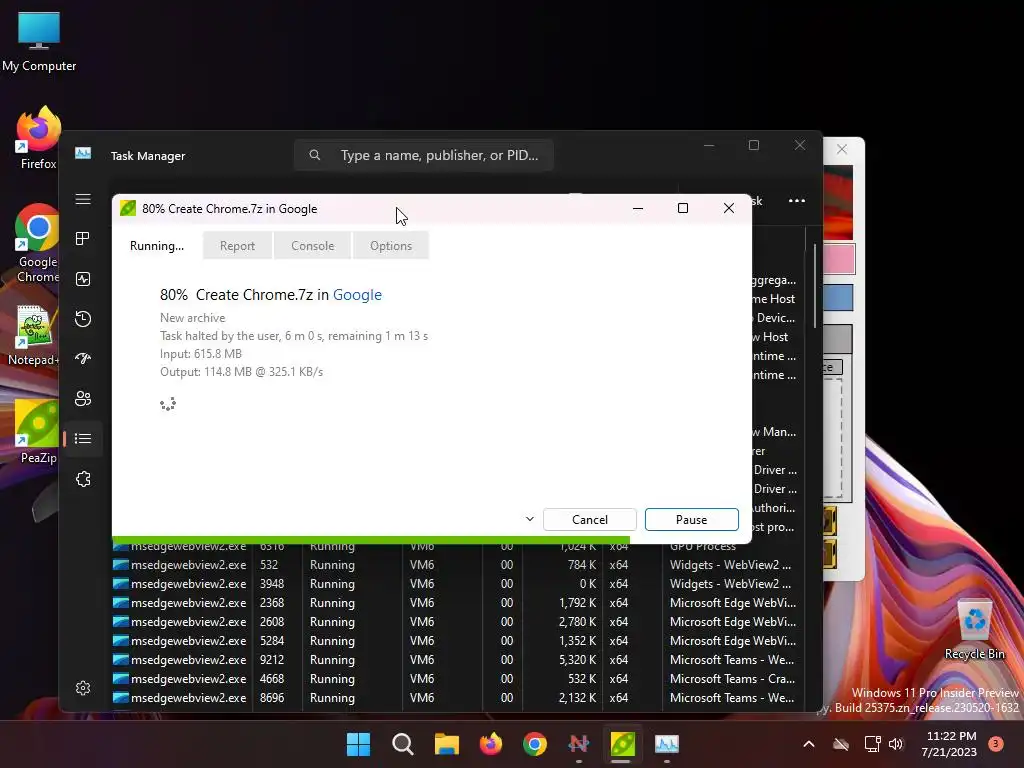The height and width of the screenshot is (768, 1024).
Task: Open Task Manager hamburger navigation menu
Action: click(83, 199)
